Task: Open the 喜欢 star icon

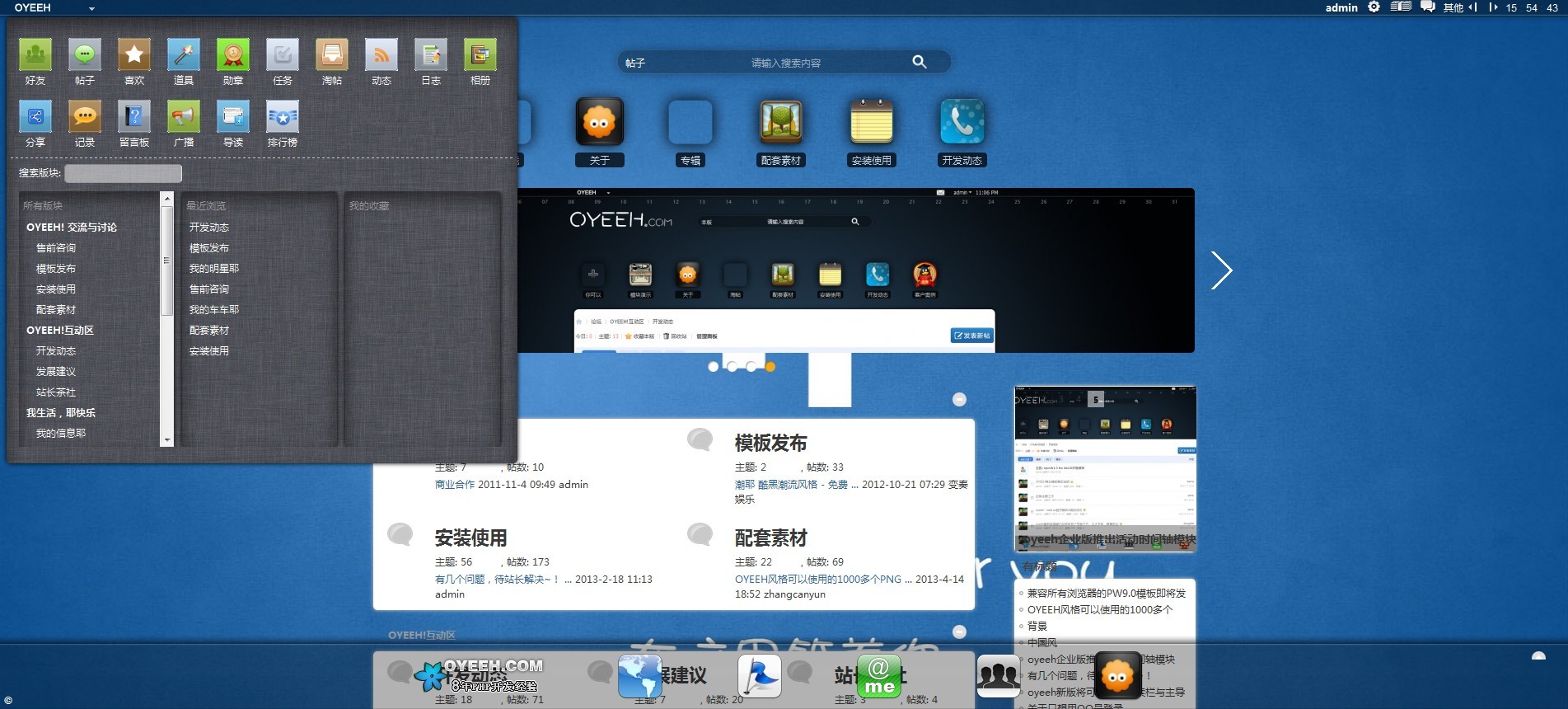Action: pyautogui.click(x=134, y=55)
